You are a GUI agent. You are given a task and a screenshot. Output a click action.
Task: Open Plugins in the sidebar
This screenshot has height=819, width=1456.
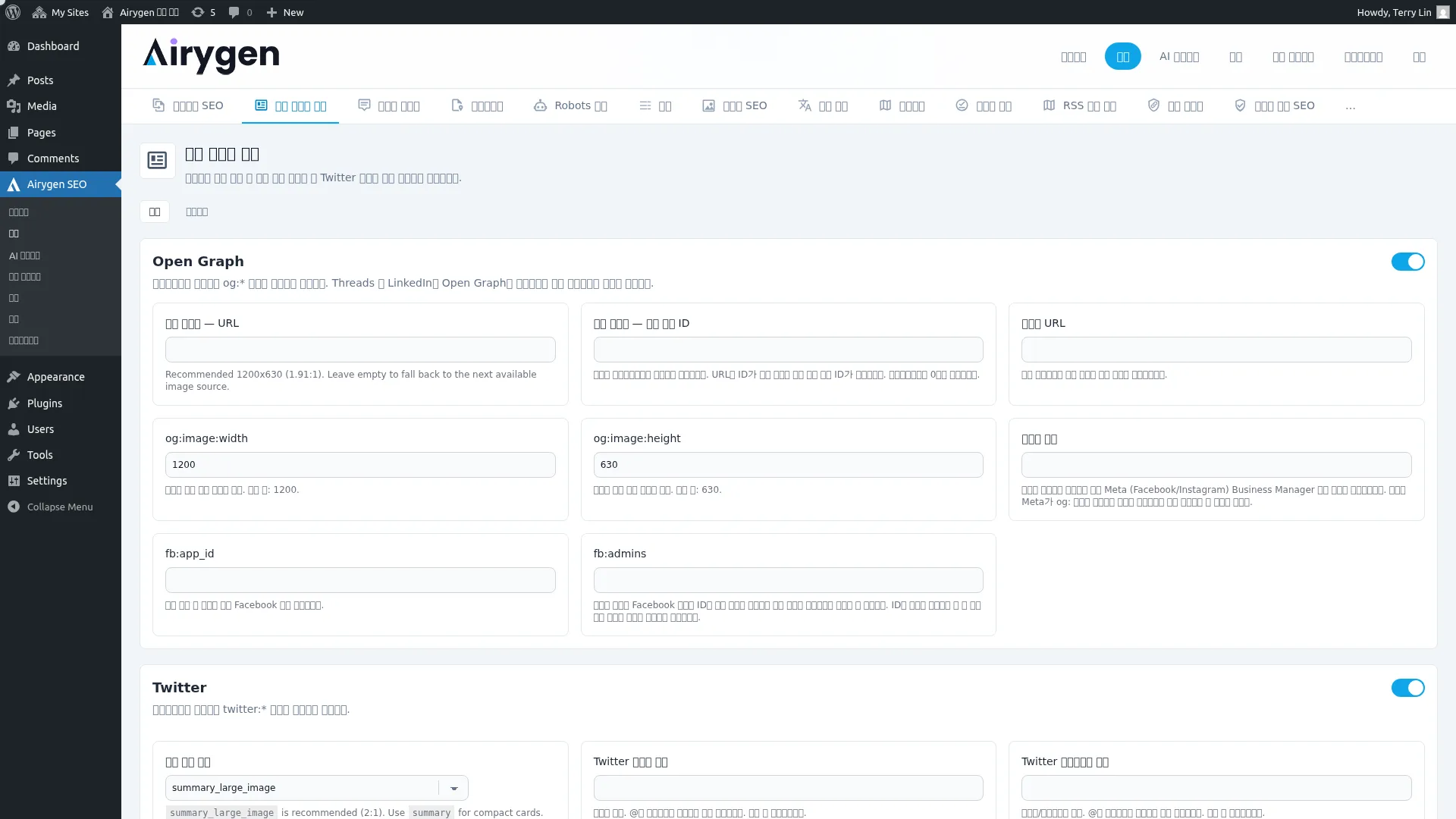click(x=61, y=403)
